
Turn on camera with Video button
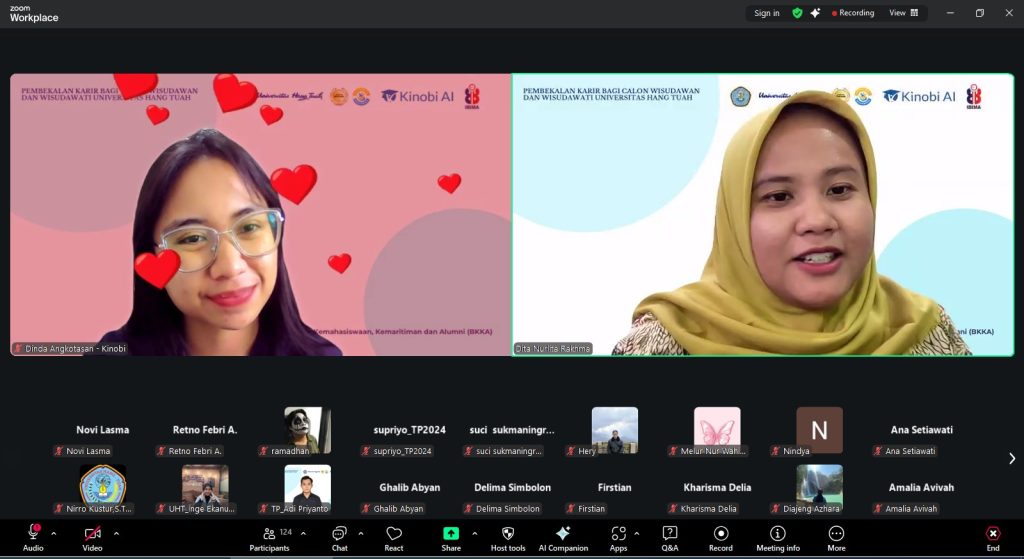[92, 537]
